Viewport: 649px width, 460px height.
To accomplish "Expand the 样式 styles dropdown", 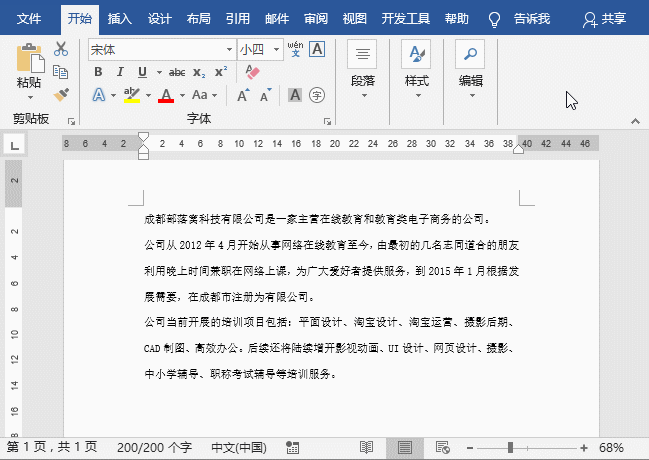I will click(416, 96).
